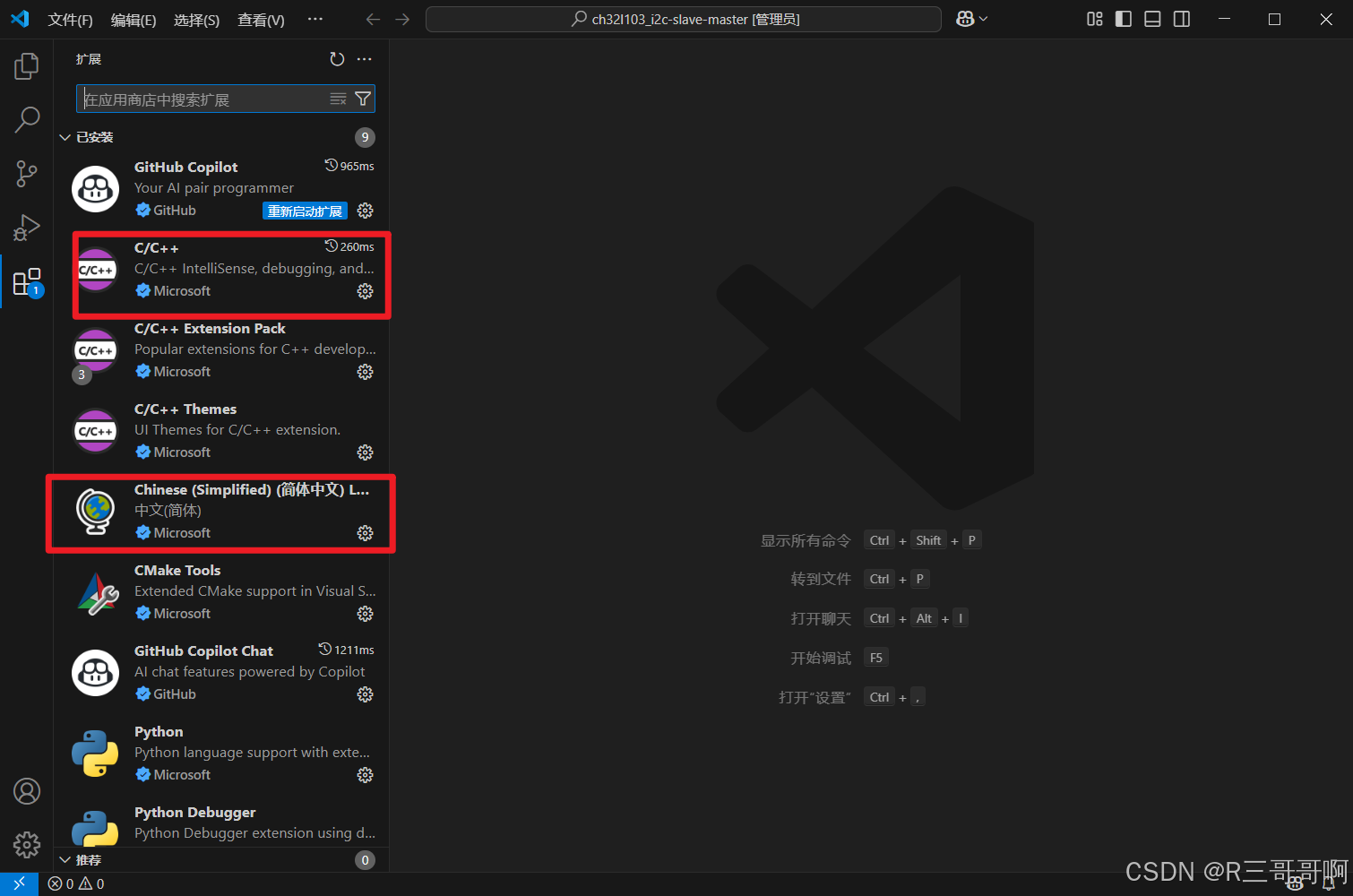Click the installed count badge 9
This screenshot has width=1353, height=896.
365,137
